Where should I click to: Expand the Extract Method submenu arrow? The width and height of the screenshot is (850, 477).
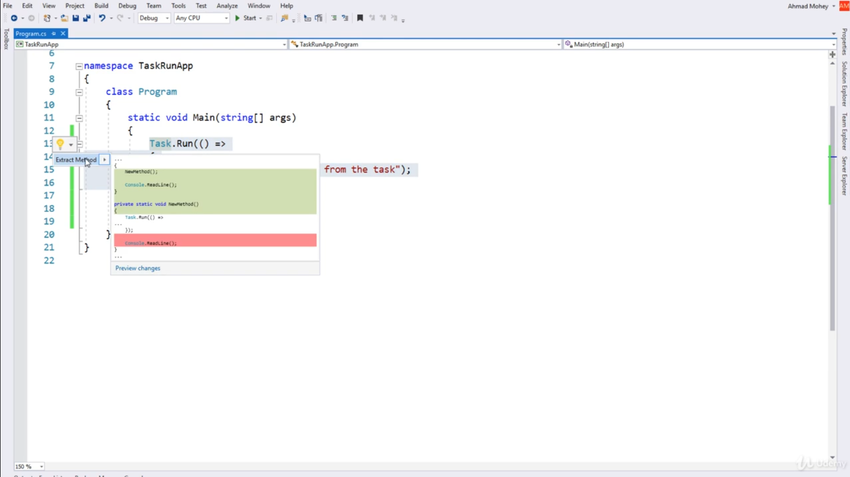(105, 159)
